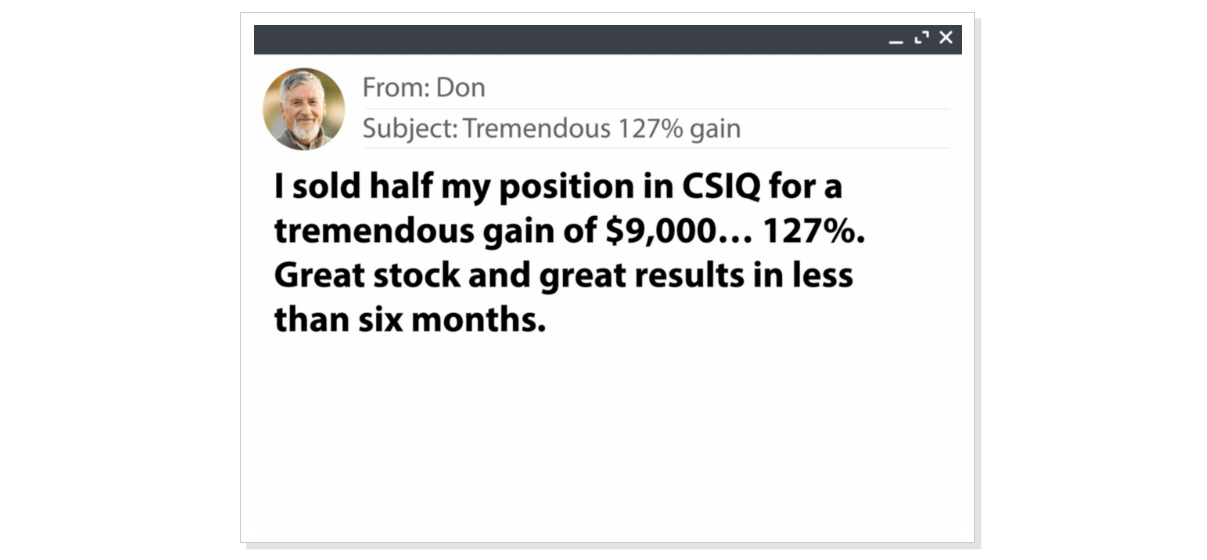Image resolution: width=1207 pixels, height=560 pixels.
Task: Minimize the email window
Action: pyautogui.click(x=896, y=40)
